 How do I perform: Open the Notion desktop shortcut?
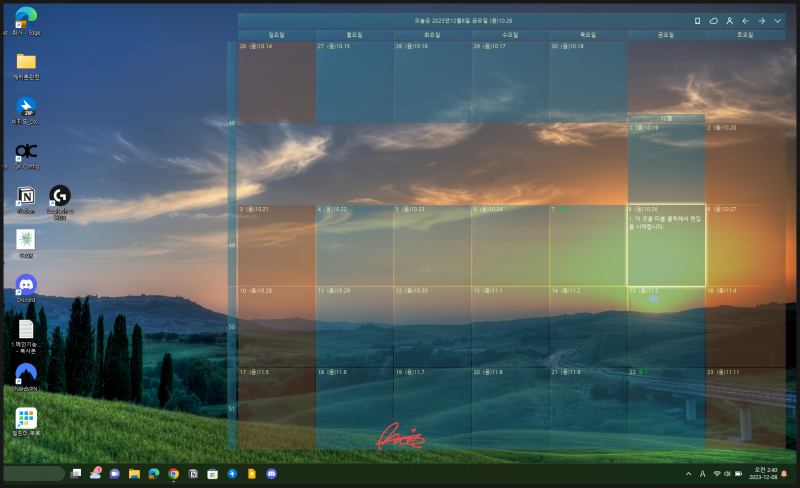click(26, 200)
